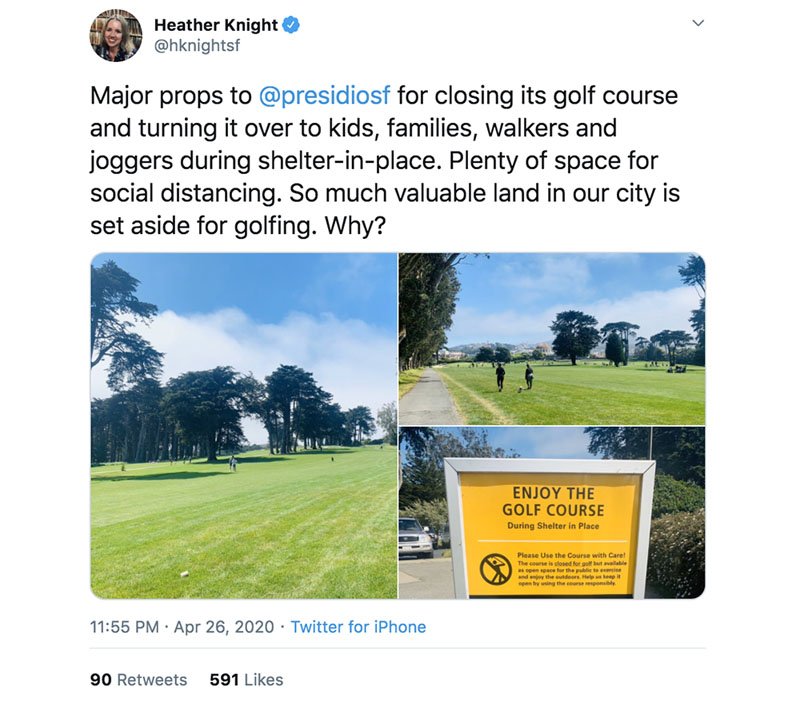The height and width of the screenshot is (714, 800).
Task: Click the no-golf prohibition symbol on sign
Action: pyautogui.click(x=495, y=569)
